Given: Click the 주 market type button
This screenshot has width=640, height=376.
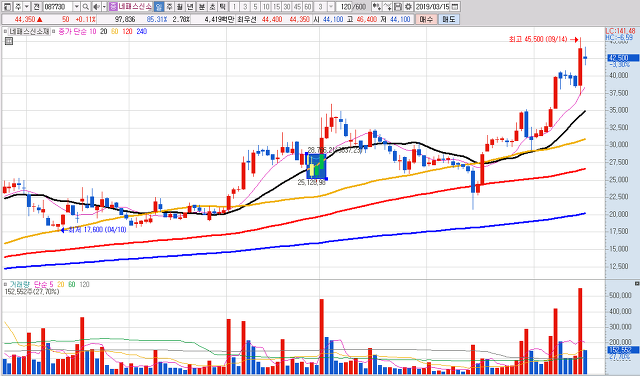Looking at the screenshot, I should (x=18, y=7).
